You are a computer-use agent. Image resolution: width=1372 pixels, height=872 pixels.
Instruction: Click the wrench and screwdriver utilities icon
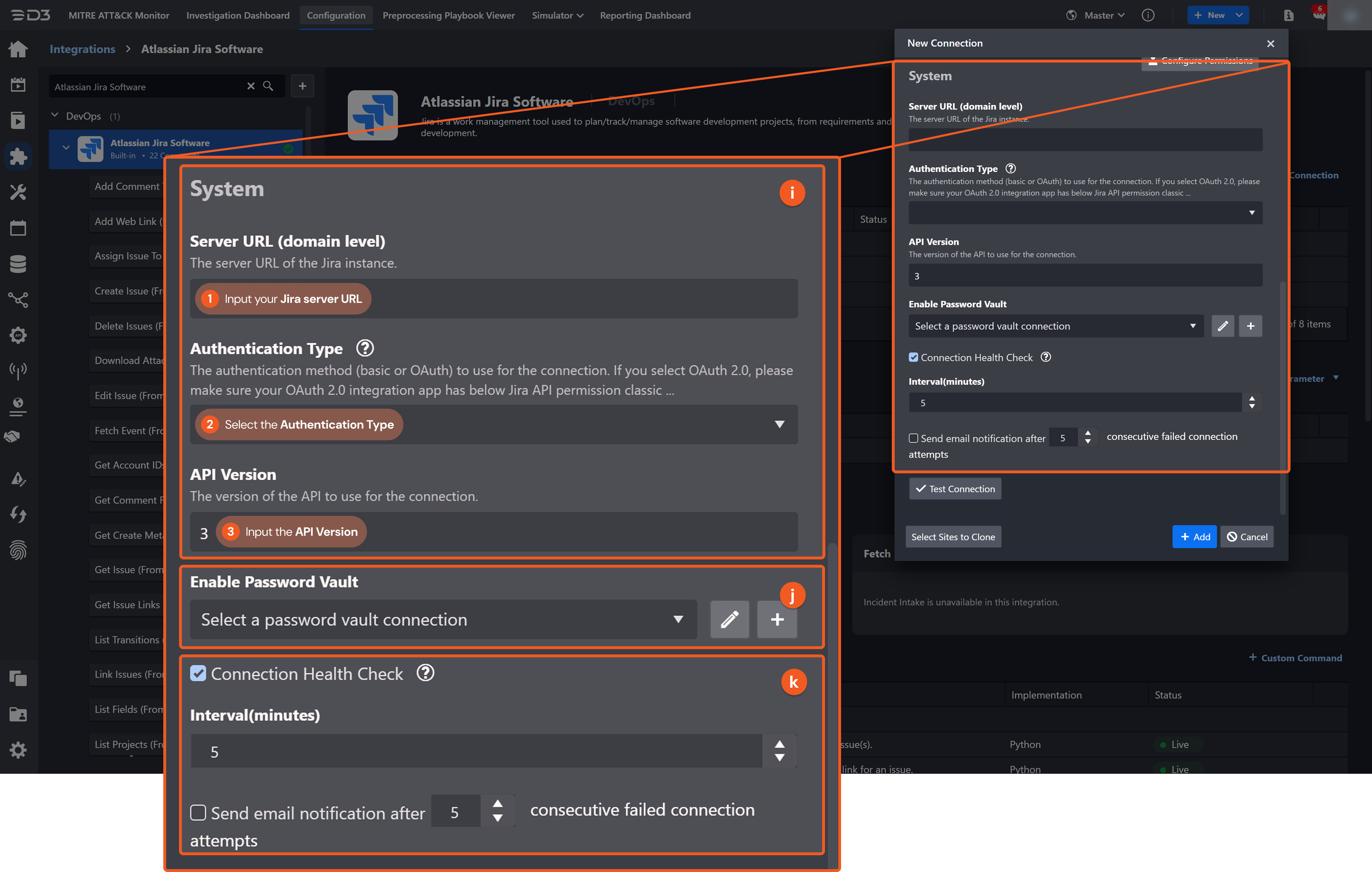(18, 192)
